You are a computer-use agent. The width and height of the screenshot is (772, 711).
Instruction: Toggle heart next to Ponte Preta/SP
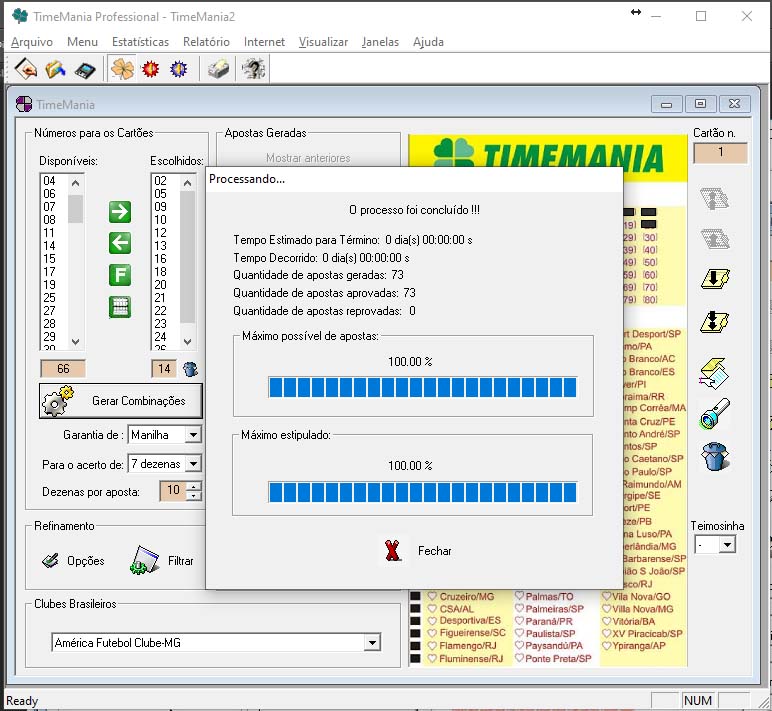[519, 658]
